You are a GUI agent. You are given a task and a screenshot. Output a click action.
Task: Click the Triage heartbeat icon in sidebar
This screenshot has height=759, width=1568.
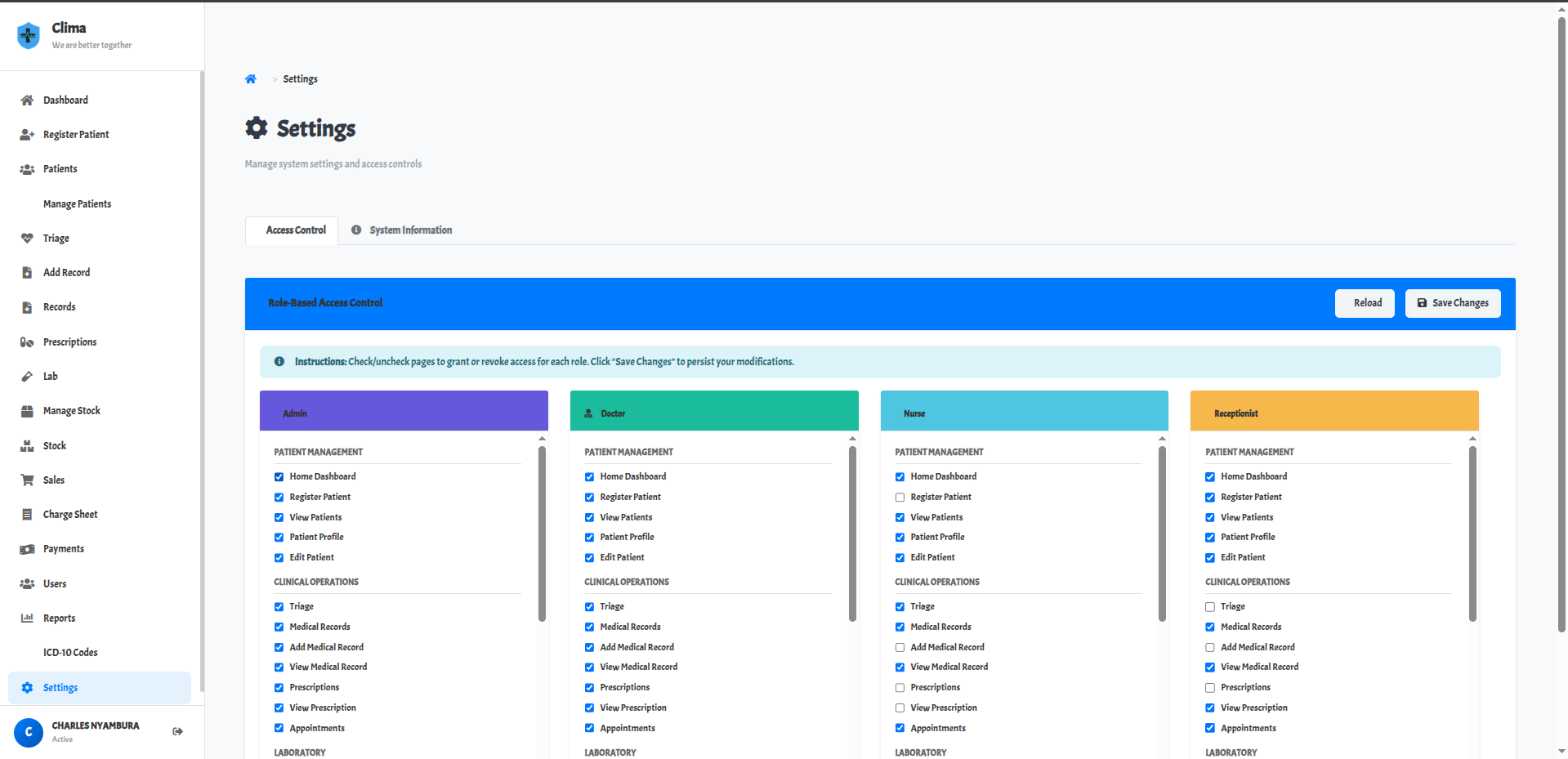pyautogui.click(x=27, y=239)
